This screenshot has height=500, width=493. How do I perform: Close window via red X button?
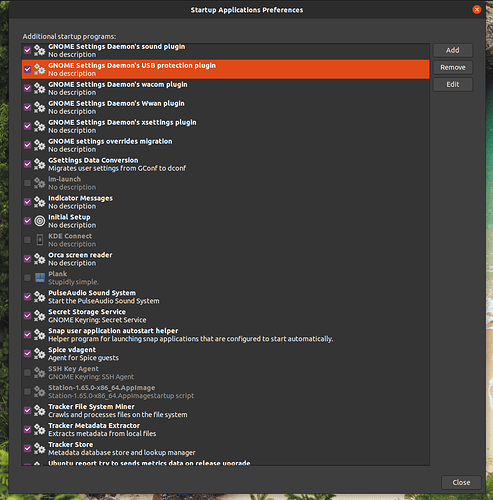pos(477,10)
